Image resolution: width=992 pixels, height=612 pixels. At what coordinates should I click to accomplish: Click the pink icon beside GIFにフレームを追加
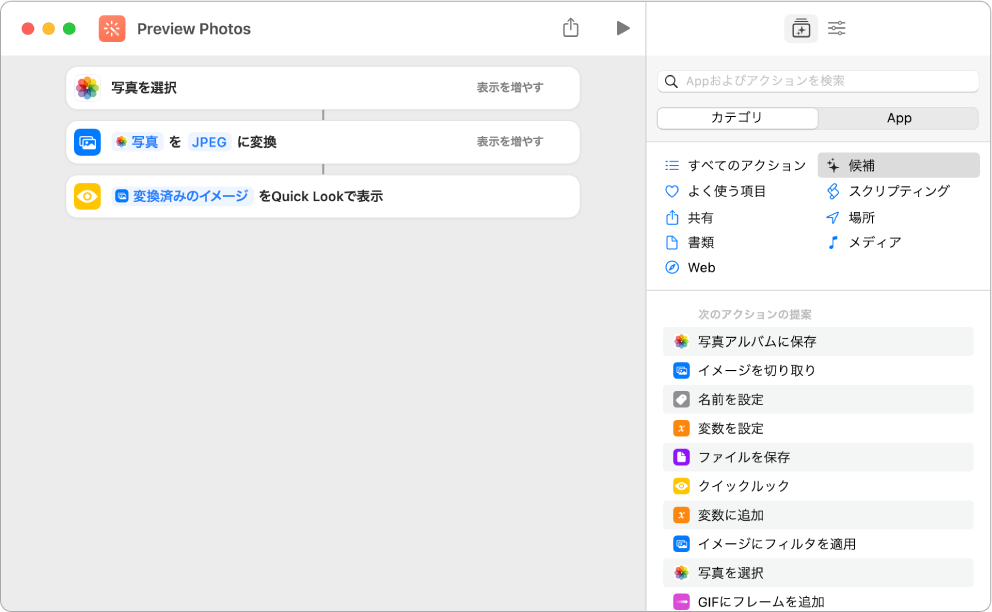tap(681, 602)
